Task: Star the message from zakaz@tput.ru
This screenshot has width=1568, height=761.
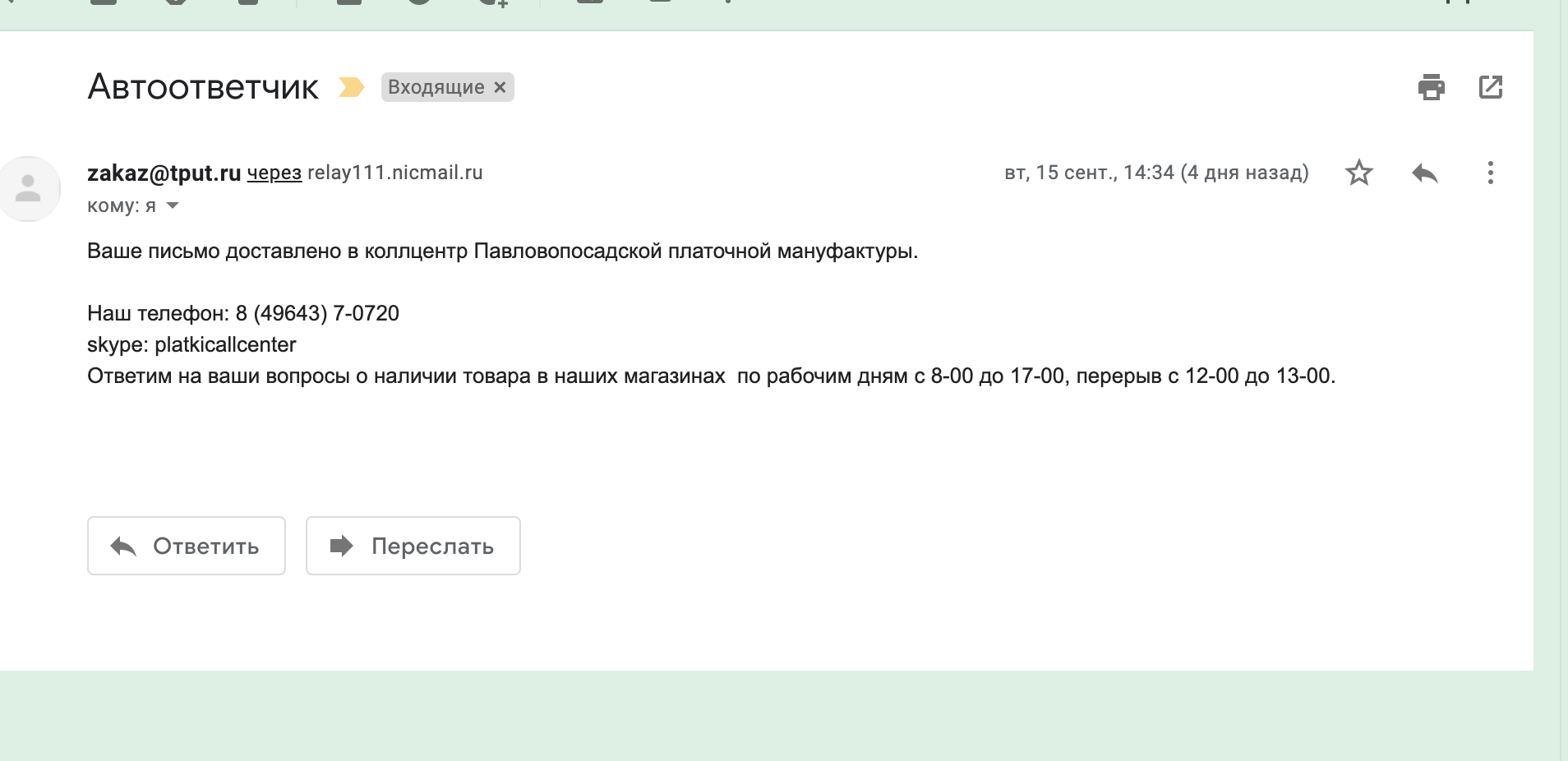Action: pos(1358,173)
